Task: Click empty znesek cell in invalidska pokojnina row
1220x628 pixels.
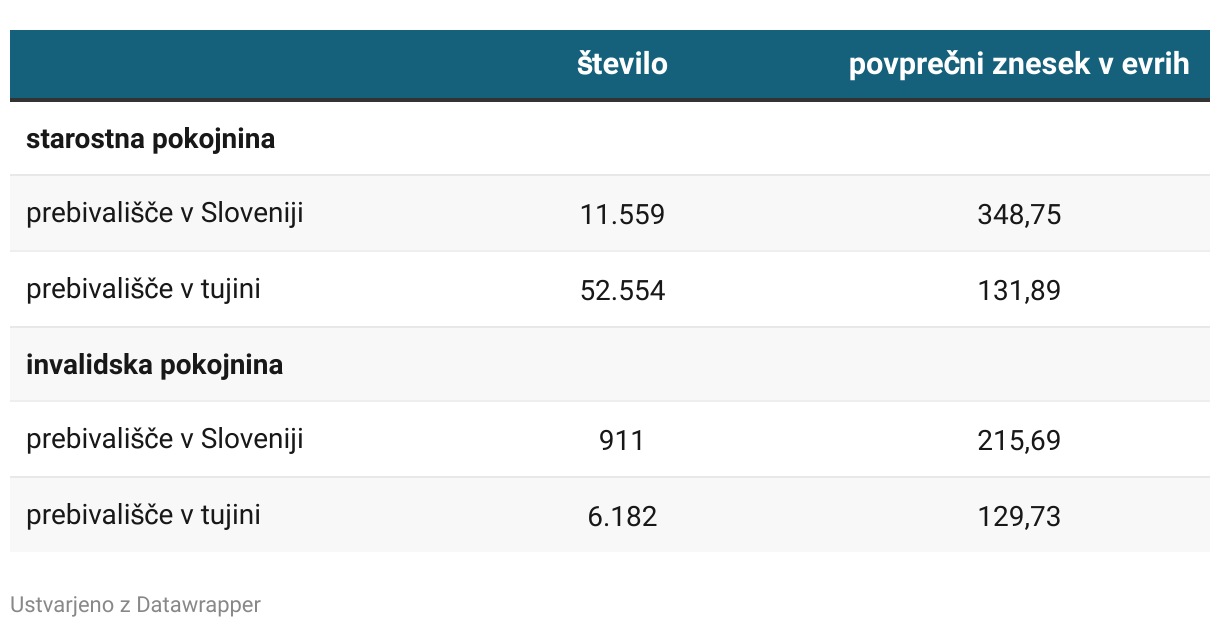Action: pyautogui.click(x=1019, y=365)
